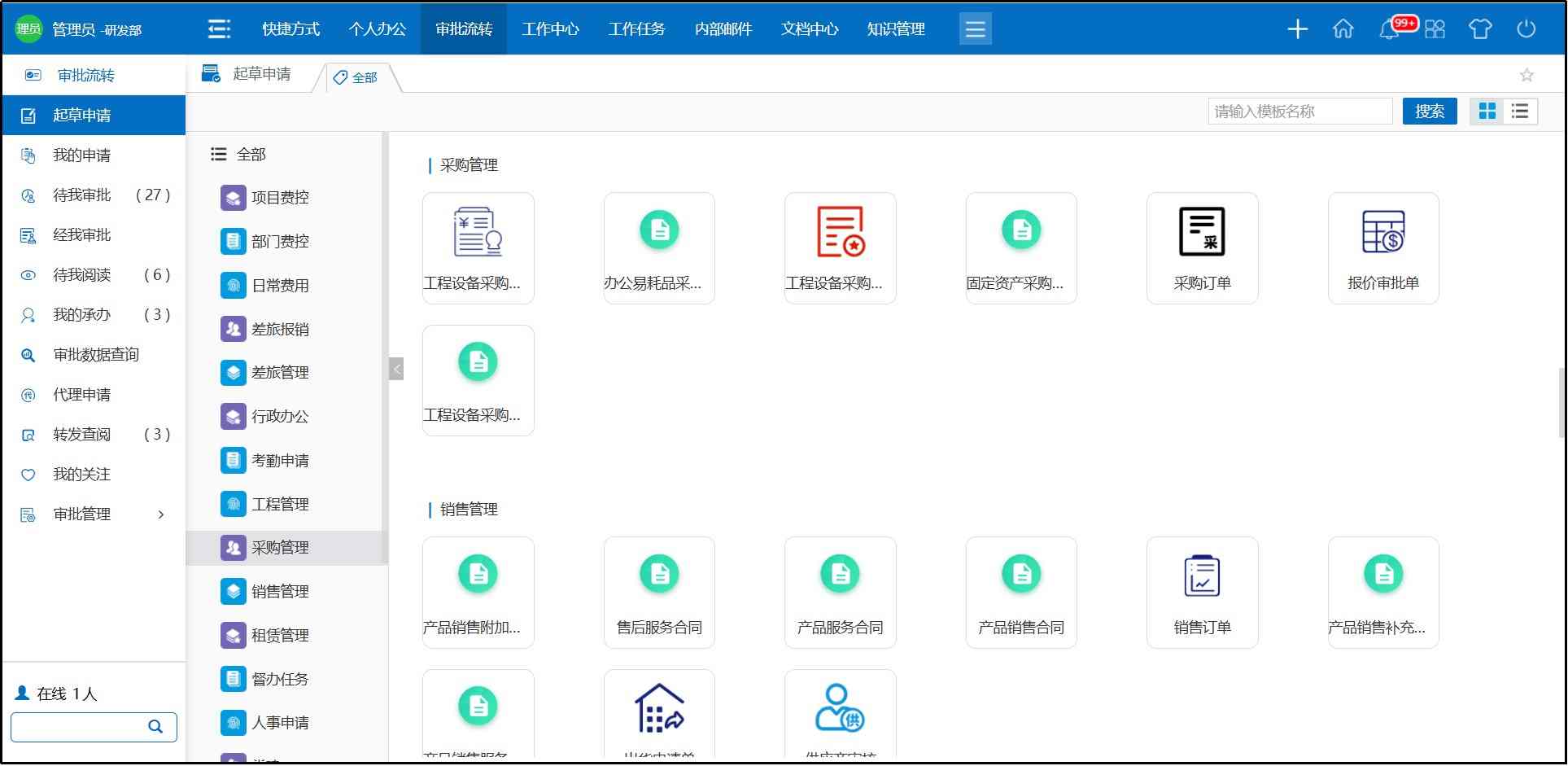1568x766 pixels.
Task: Click the template name search input field
Action: (1299, 112)
